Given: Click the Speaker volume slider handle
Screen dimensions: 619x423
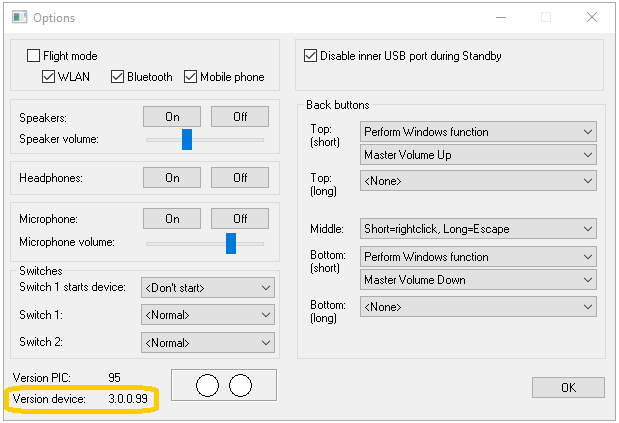Looking at the screenshot, I should point(187,139).
